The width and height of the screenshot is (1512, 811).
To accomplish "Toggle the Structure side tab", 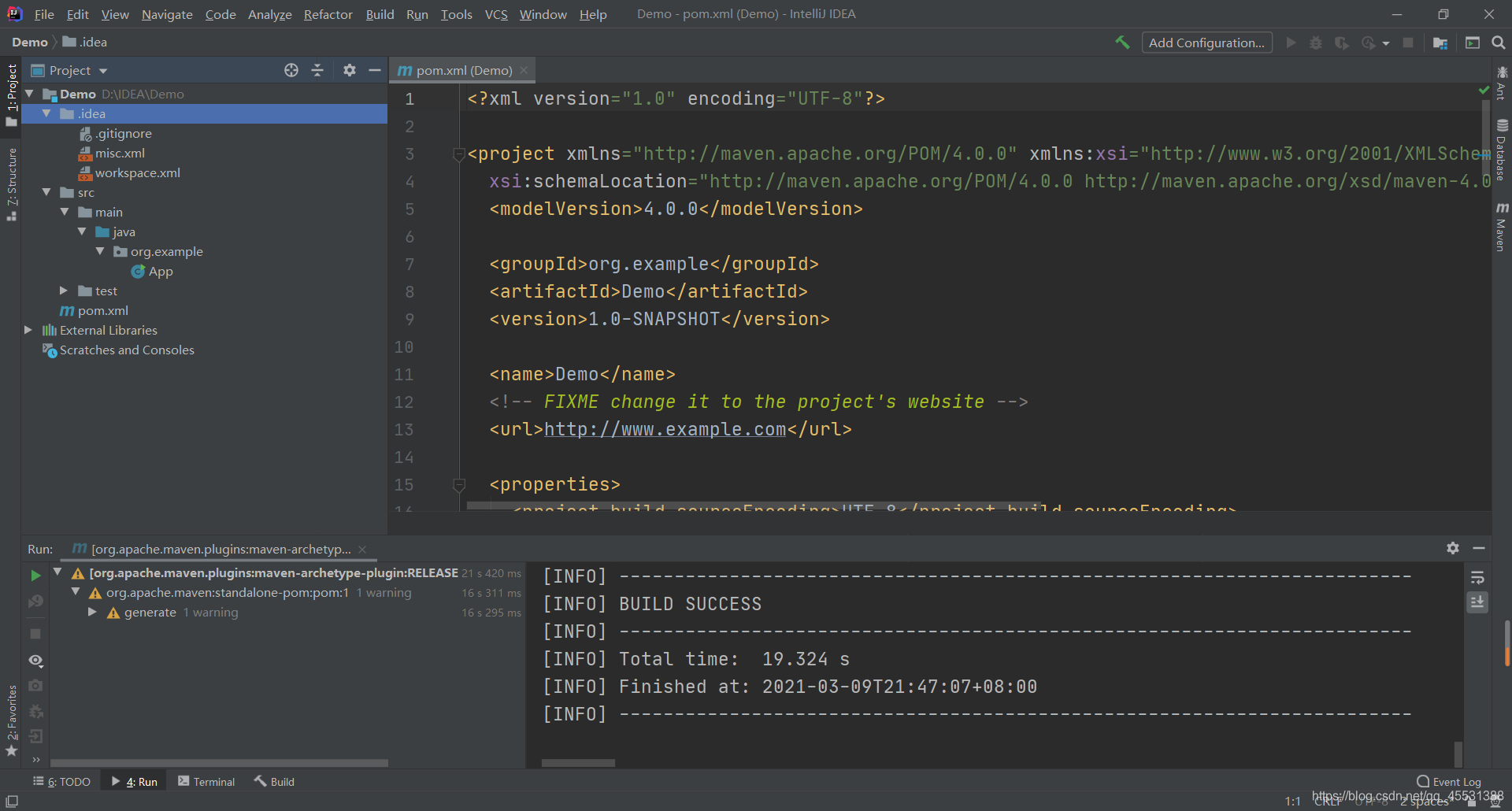I will point(11,183).
